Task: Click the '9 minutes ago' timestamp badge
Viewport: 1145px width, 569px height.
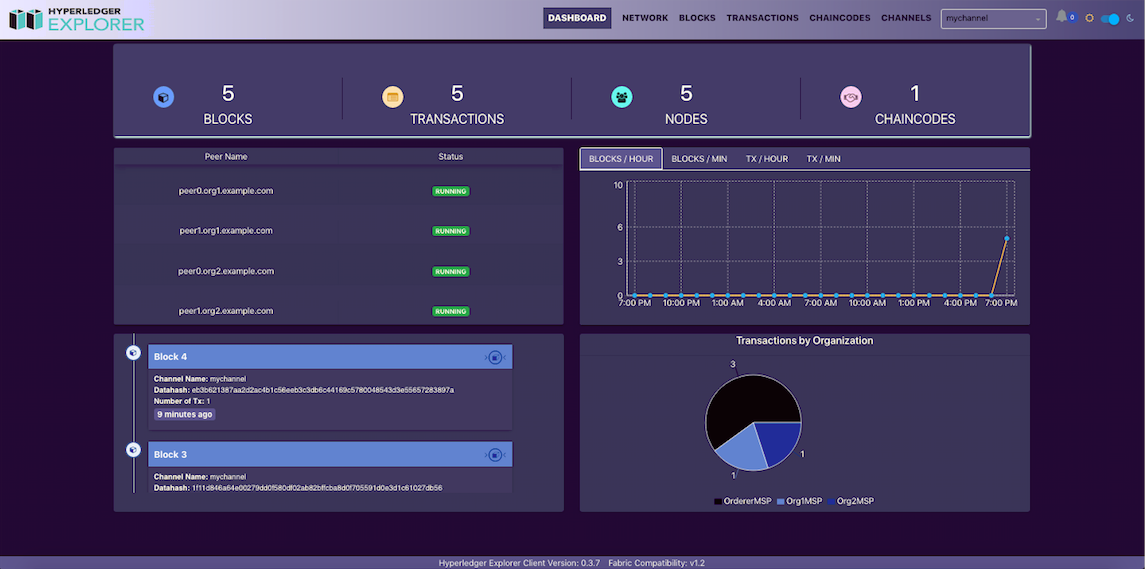Action: click(185, 414)
